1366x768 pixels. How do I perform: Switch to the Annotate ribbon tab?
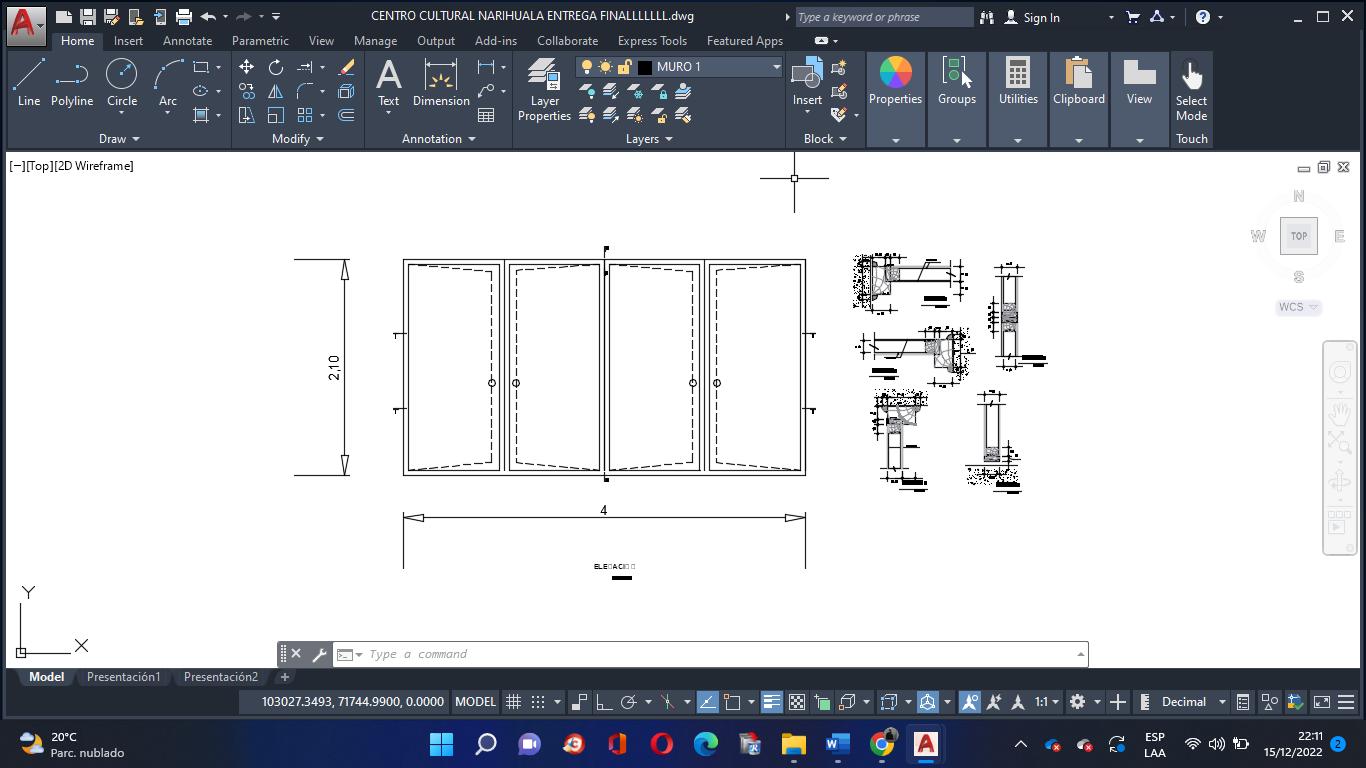point(187,41)
